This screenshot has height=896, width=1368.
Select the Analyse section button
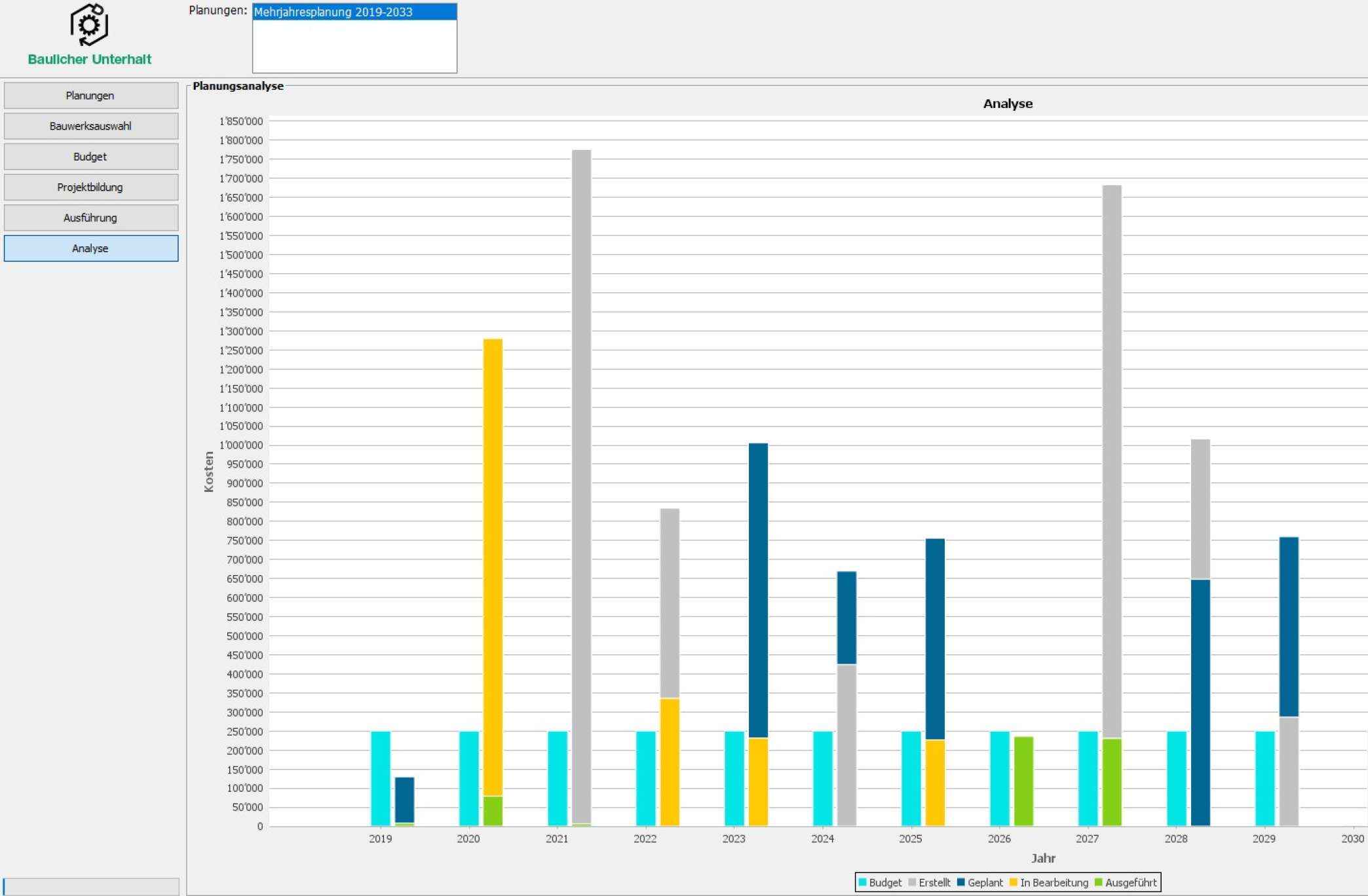(x=91, y=248)
